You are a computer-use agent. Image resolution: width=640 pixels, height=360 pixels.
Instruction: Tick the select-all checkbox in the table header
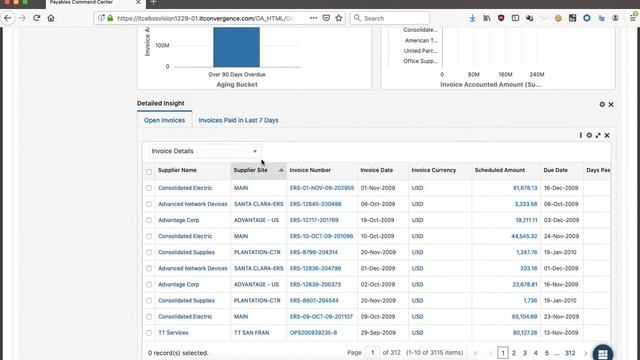click(149, 172)
